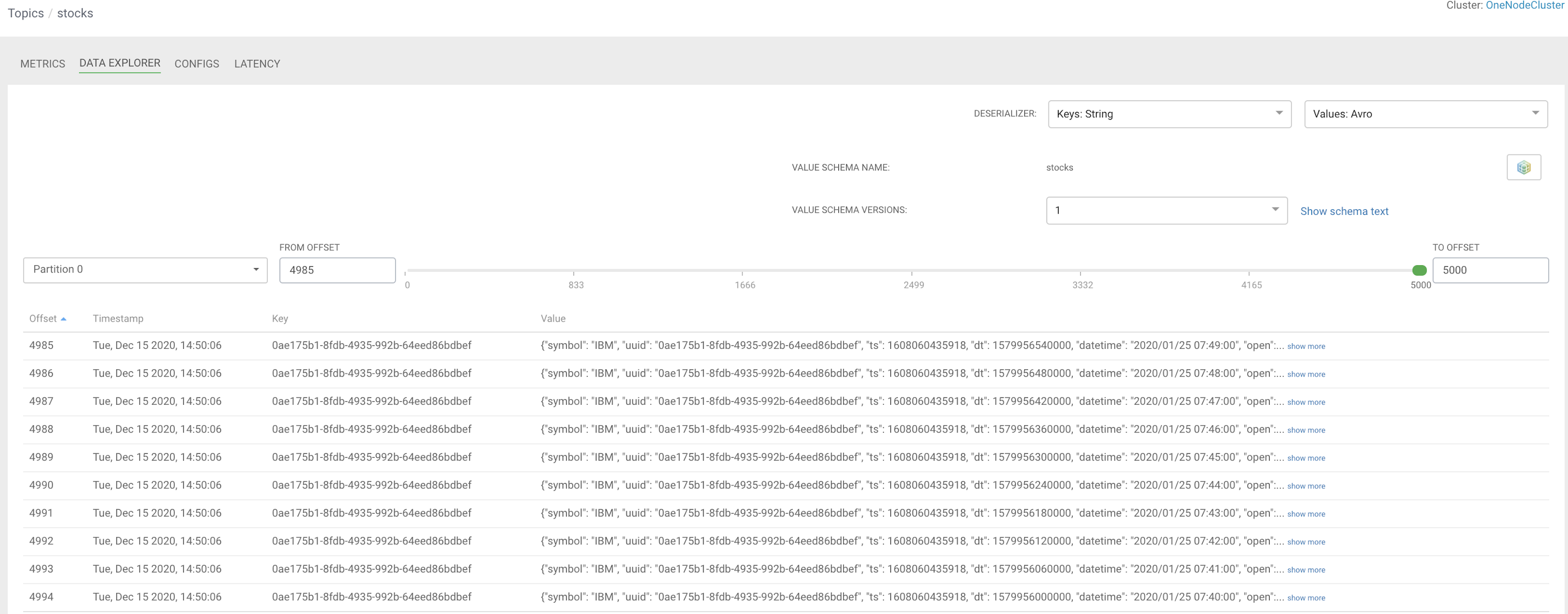Click the green offset slider handle
Screen dimensions: 1568x614
1419,270
